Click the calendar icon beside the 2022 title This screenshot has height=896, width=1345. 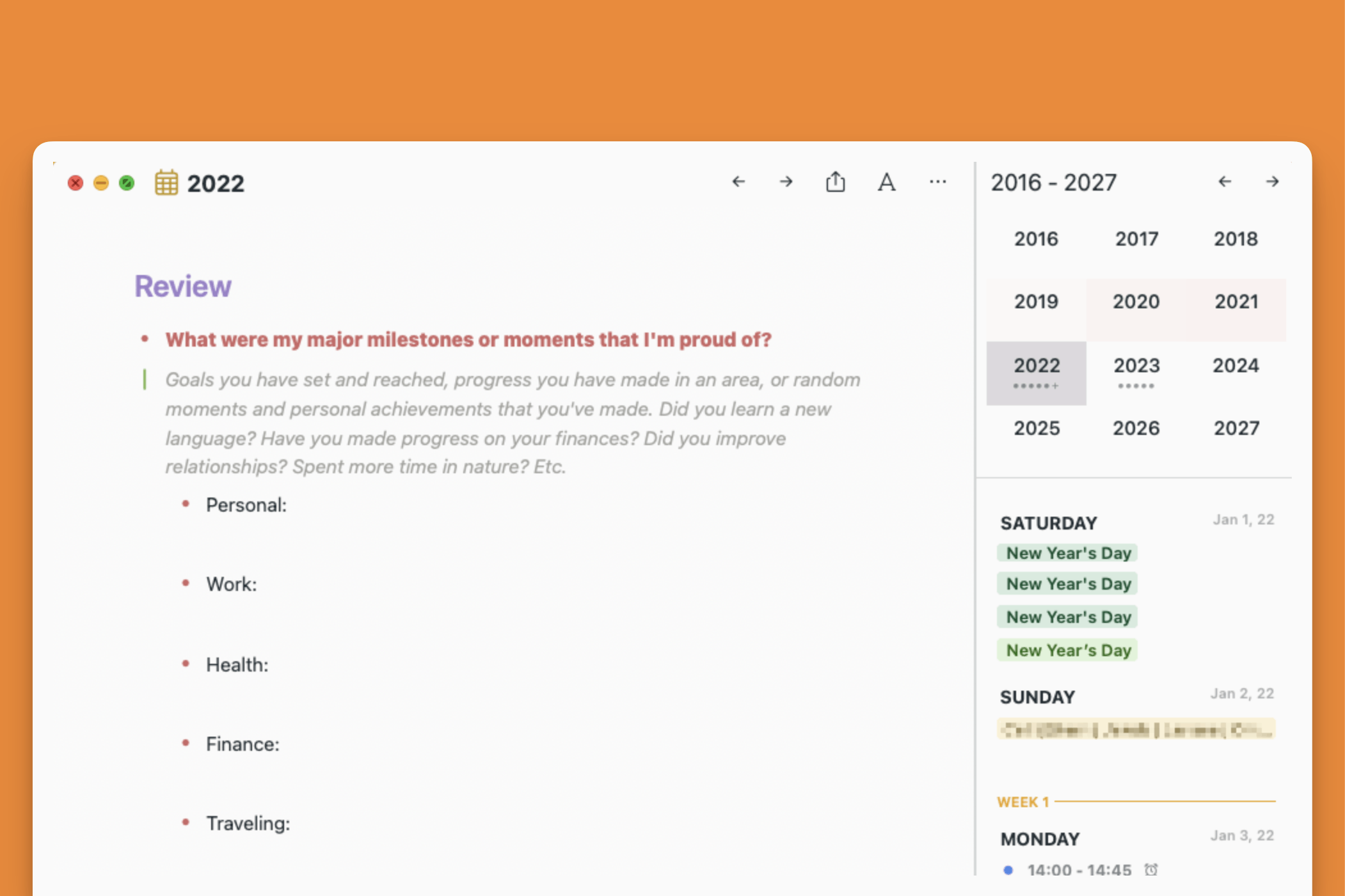click(166, 183)
